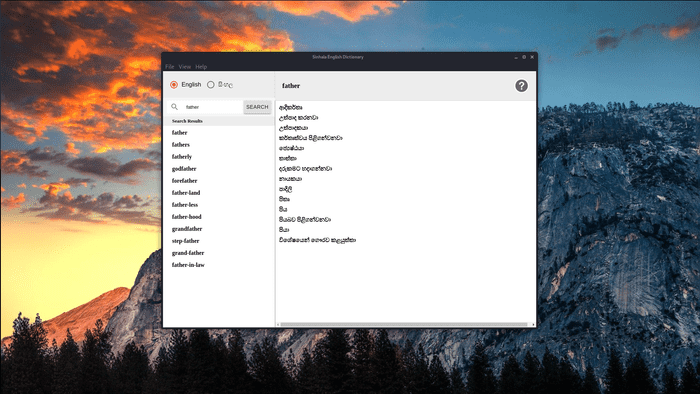Select 'father-in-law' result entry

pos(188,265)
